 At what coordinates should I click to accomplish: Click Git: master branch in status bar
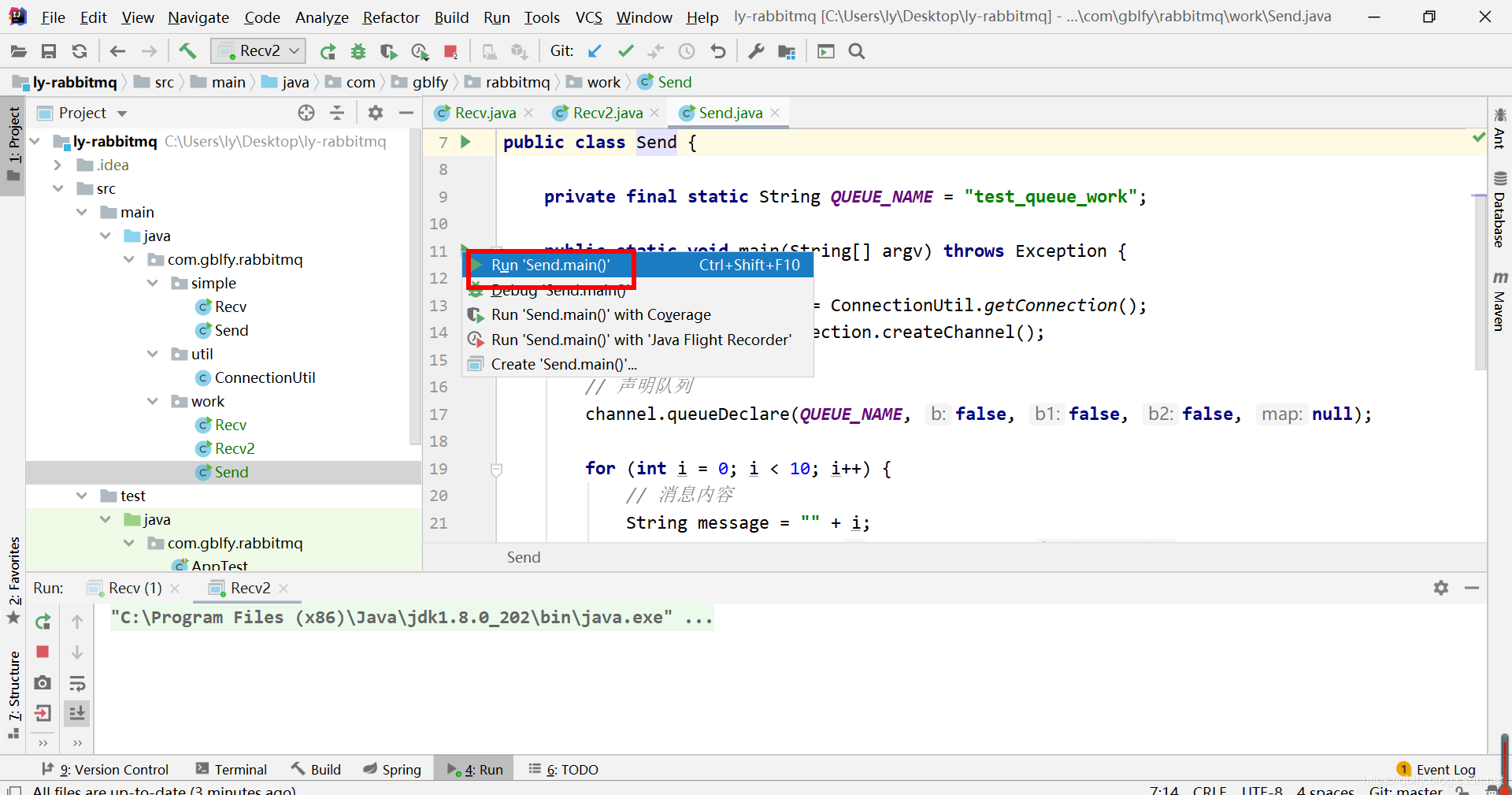[x=1406, y=789]
